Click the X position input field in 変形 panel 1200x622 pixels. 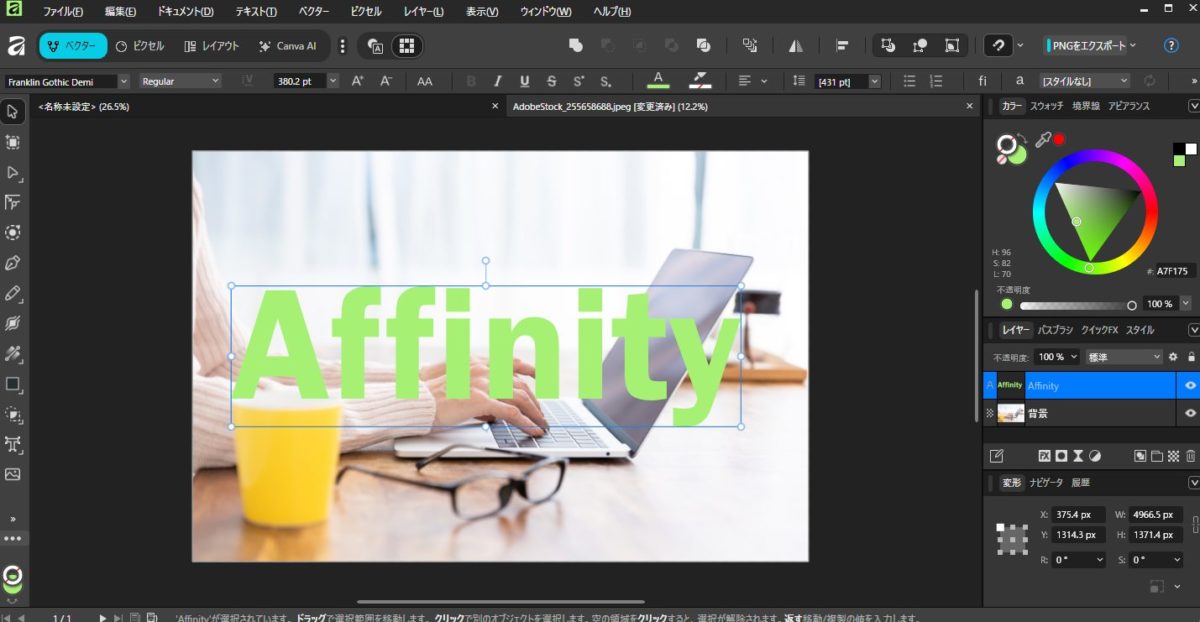click(1078, 514)
